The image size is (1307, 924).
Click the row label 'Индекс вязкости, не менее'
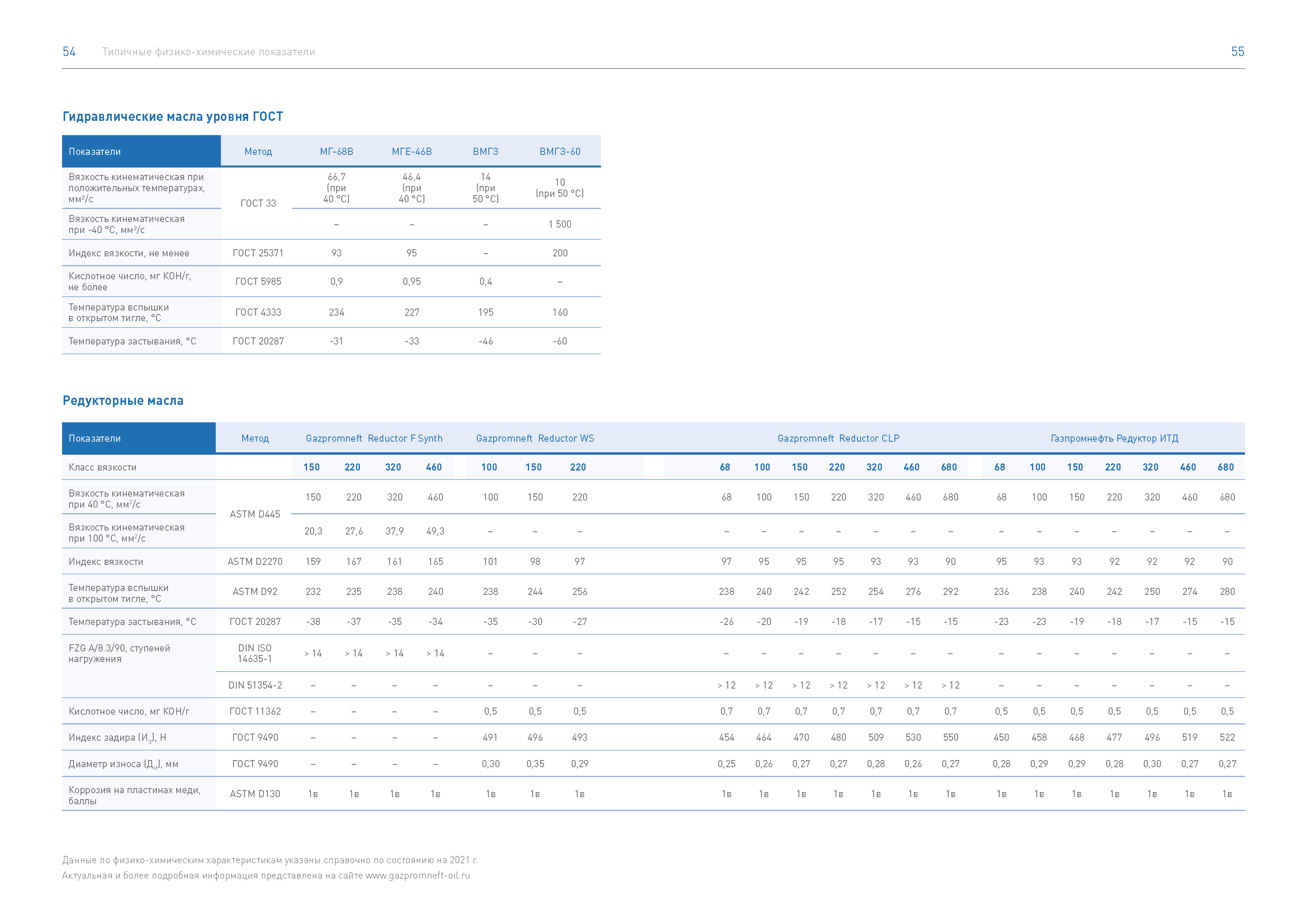click(129, 253)
